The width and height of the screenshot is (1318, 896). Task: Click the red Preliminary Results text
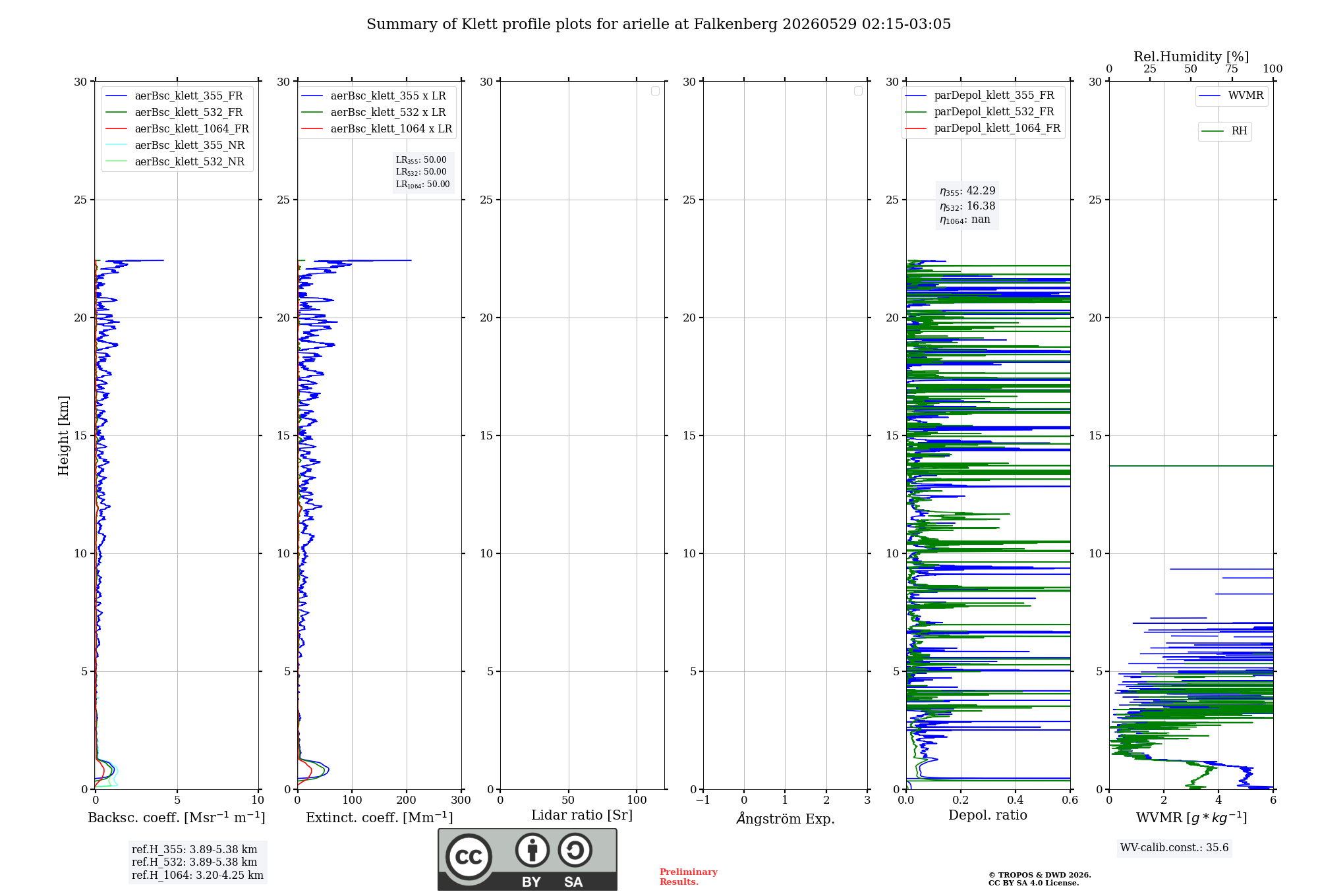coord(689,877)
